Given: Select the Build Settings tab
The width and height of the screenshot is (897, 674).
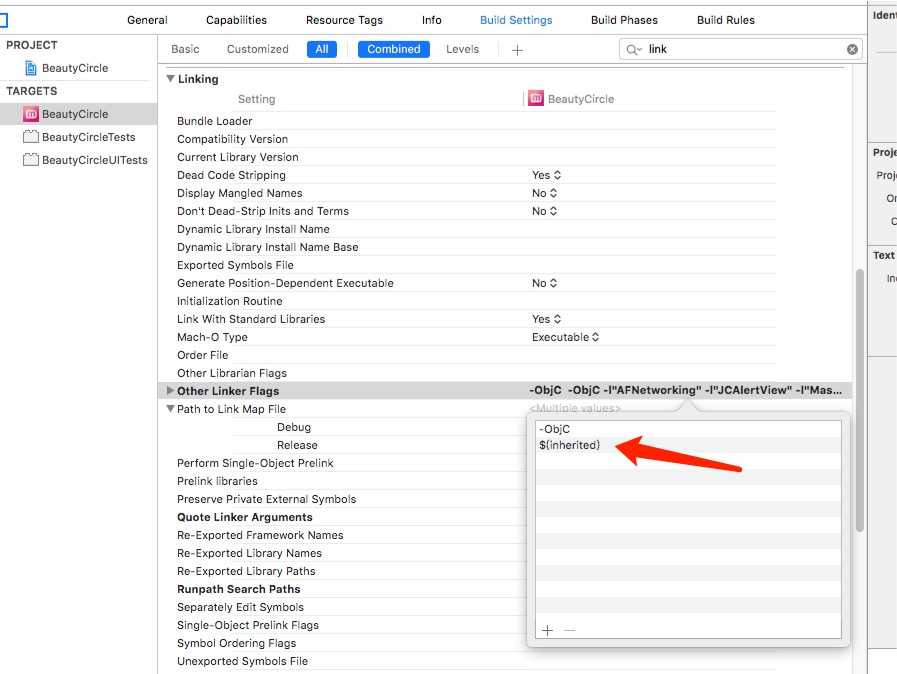Looking at the screenshot, I should 516,20.
